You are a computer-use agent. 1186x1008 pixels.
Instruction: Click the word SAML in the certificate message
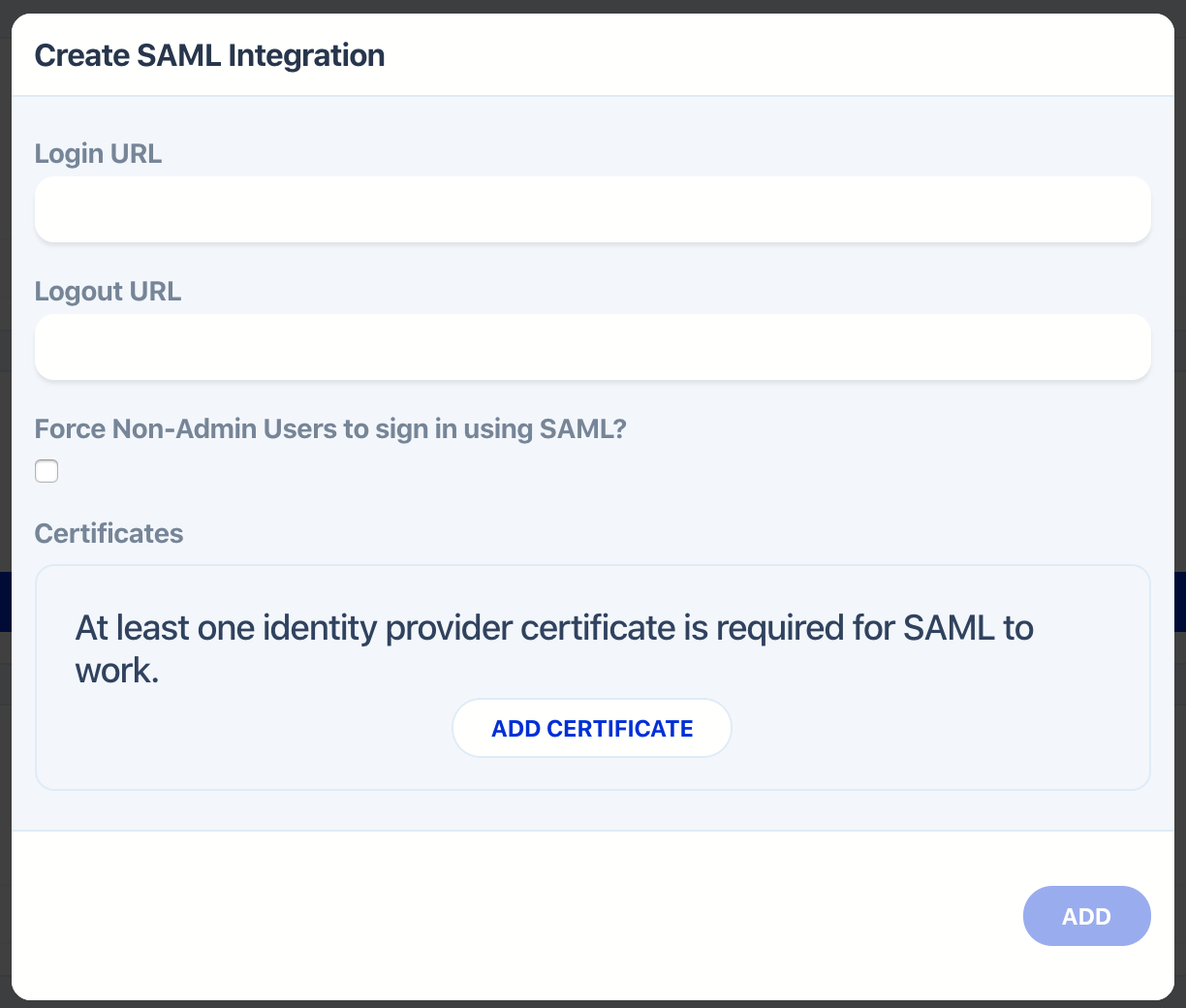point(949,629)
